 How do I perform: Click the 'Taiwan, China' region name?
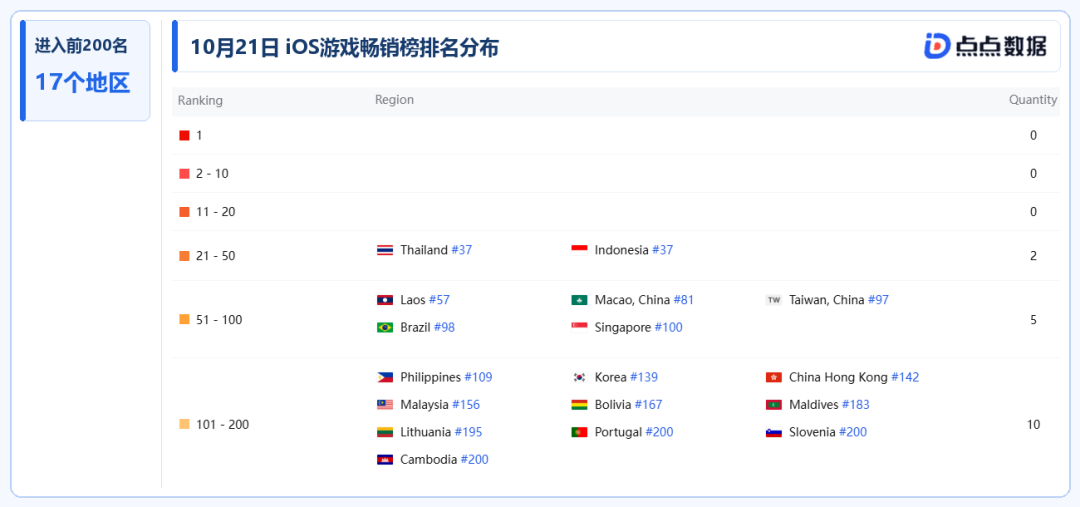point(827,300)
